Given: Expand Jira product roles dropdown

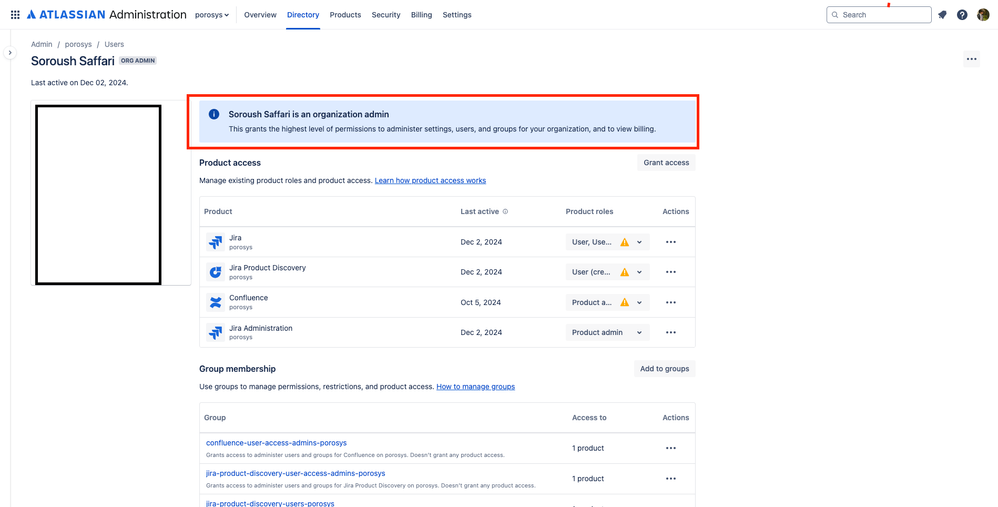Looking at the screenshot, I should pyautogui.click(x=608, y=242).
